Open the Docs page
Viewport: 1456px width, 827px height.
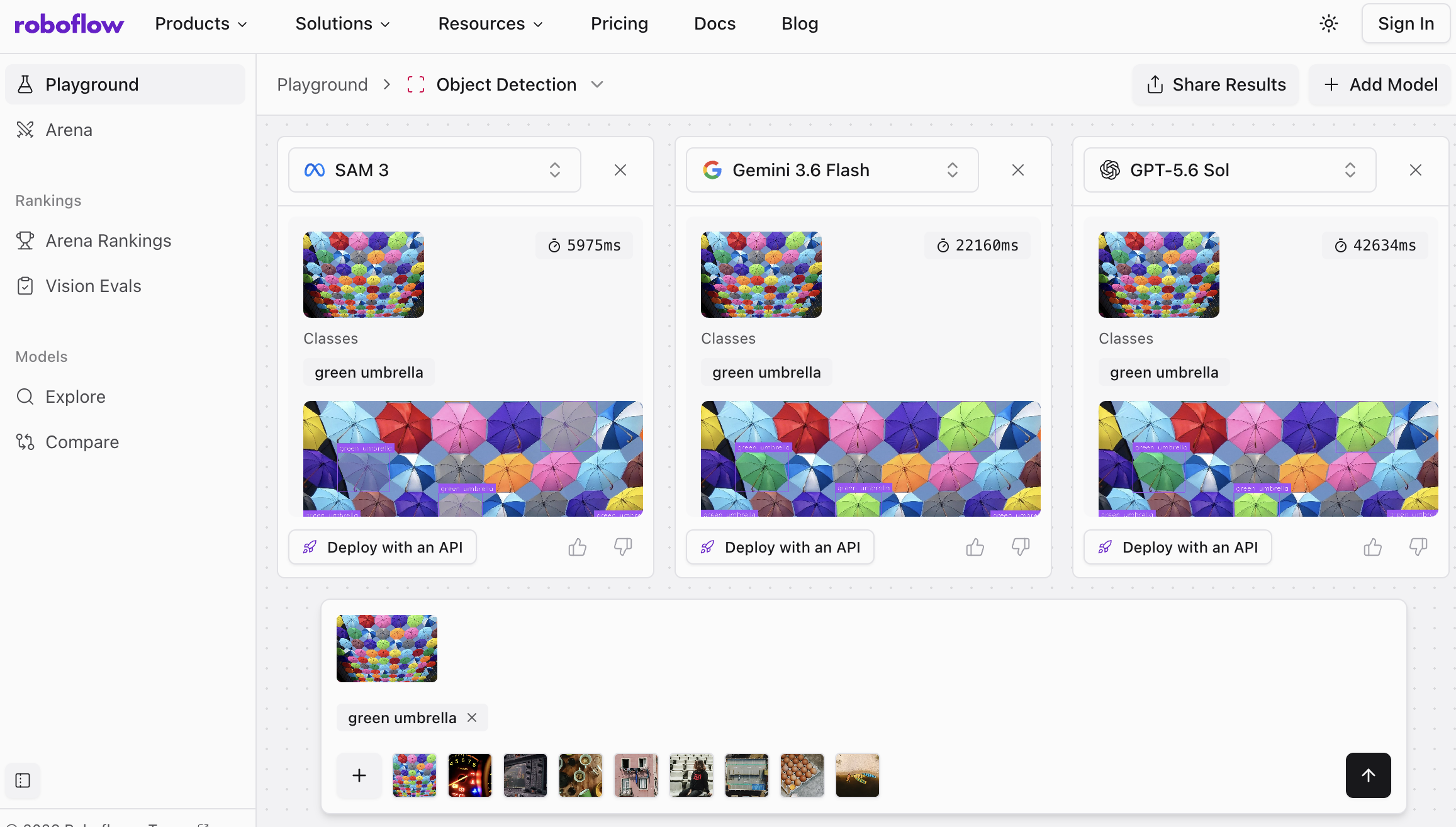click(x=715, y=24)
